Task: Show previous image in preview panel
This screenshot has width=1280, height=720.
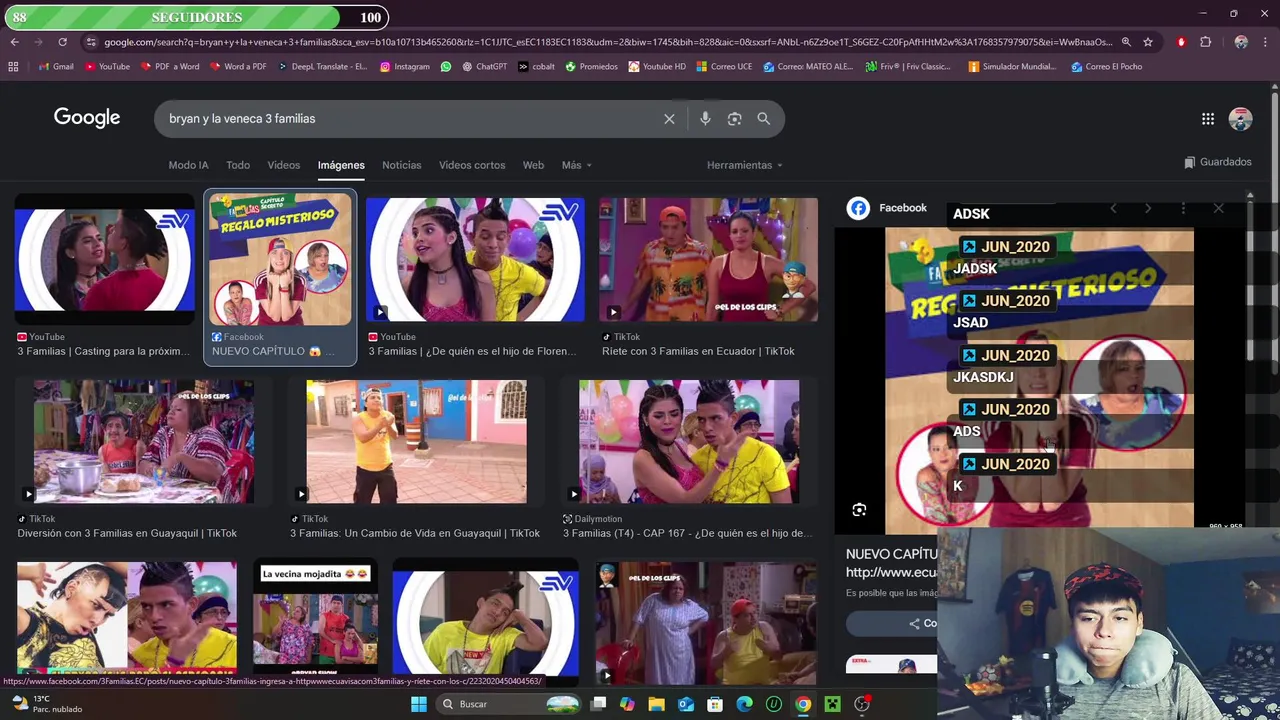Action: [1113, 208]
